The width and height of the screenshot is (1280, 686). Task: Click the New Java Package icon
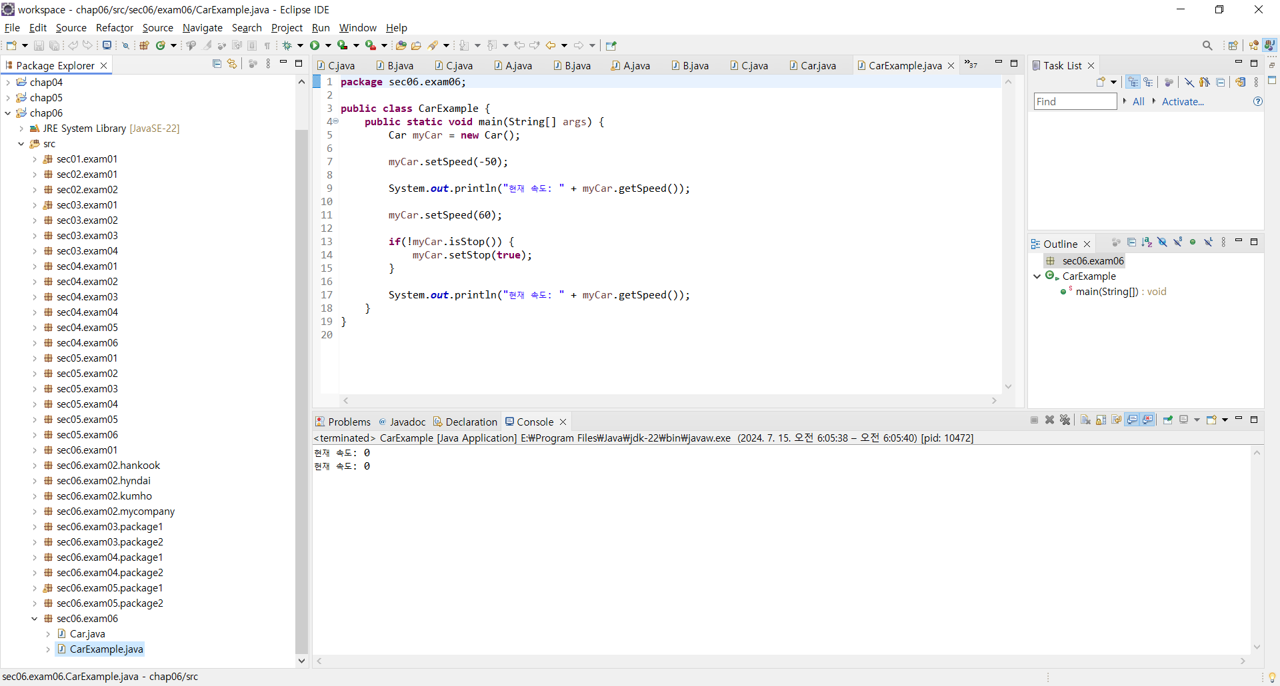coord(144,45)
